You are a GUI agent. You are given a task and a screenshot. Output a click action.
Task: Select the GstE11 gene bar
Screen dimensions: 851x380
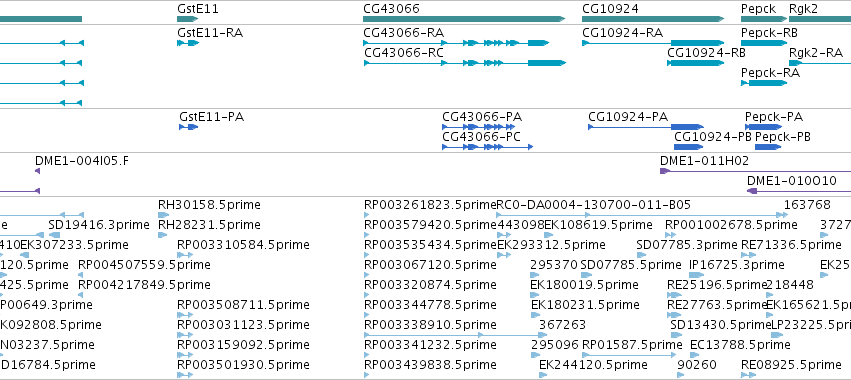tap(188, 19)
